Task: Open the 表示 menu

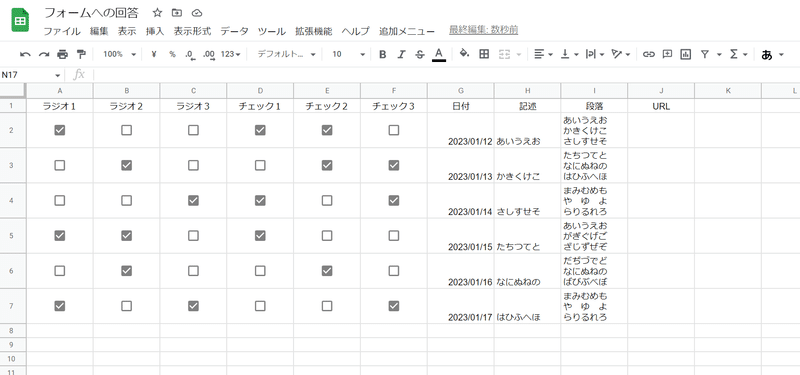Action: [x=127, y=31]
